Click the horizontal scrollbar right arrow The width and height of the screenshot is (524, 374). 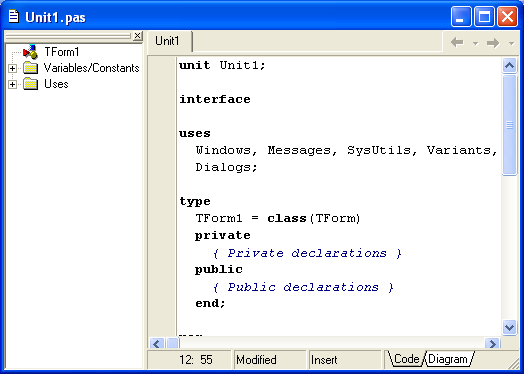(x=492, y=343)
